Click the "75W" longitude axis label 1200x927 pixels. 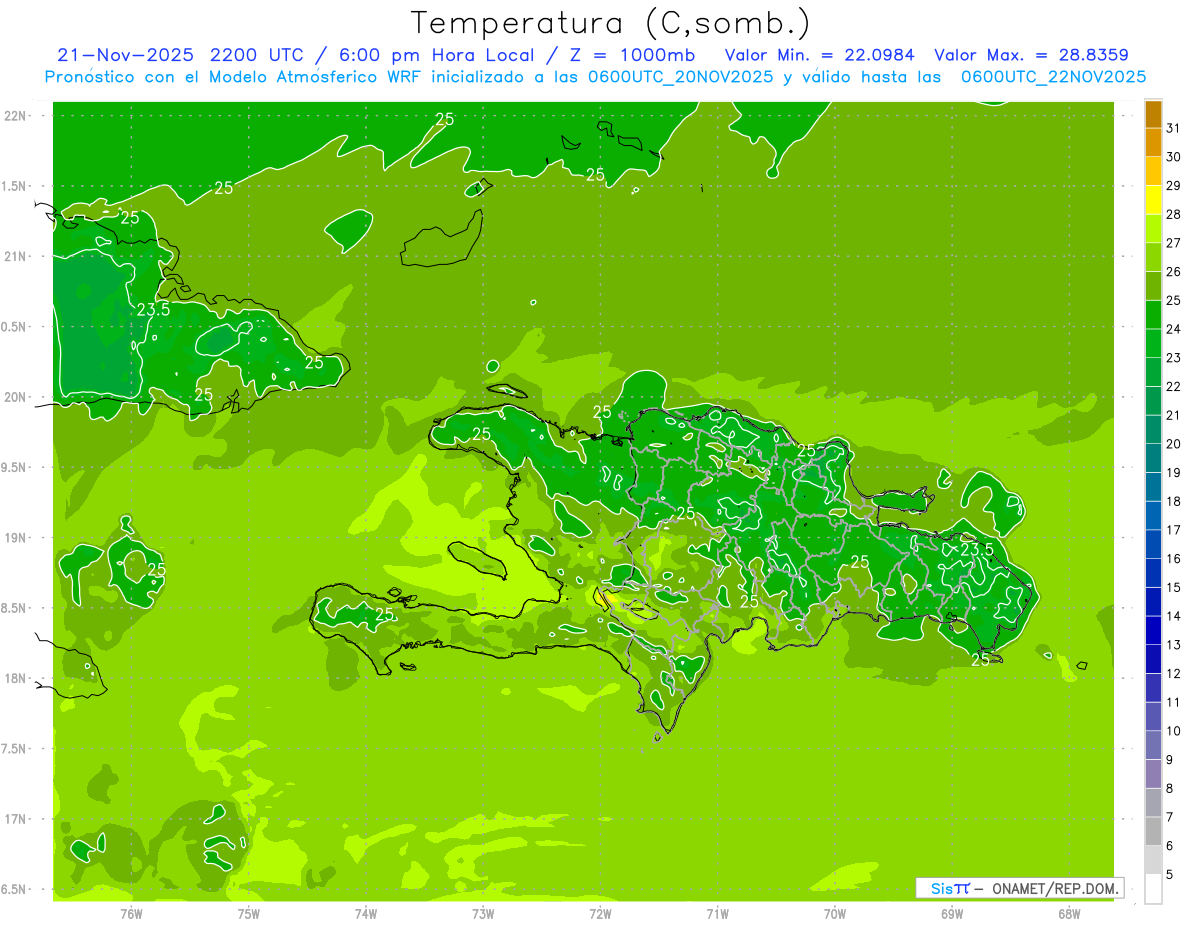point(249,913)
